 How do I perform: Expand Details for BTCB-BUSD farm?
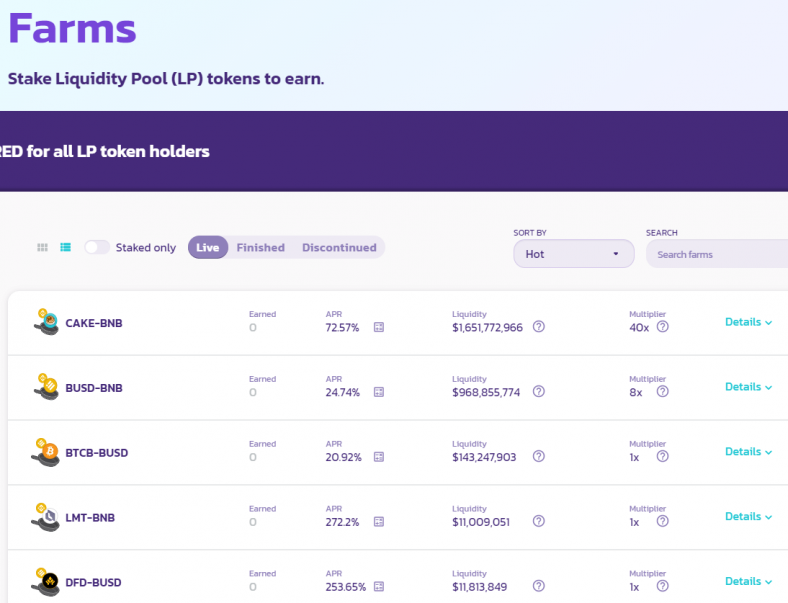749,452
